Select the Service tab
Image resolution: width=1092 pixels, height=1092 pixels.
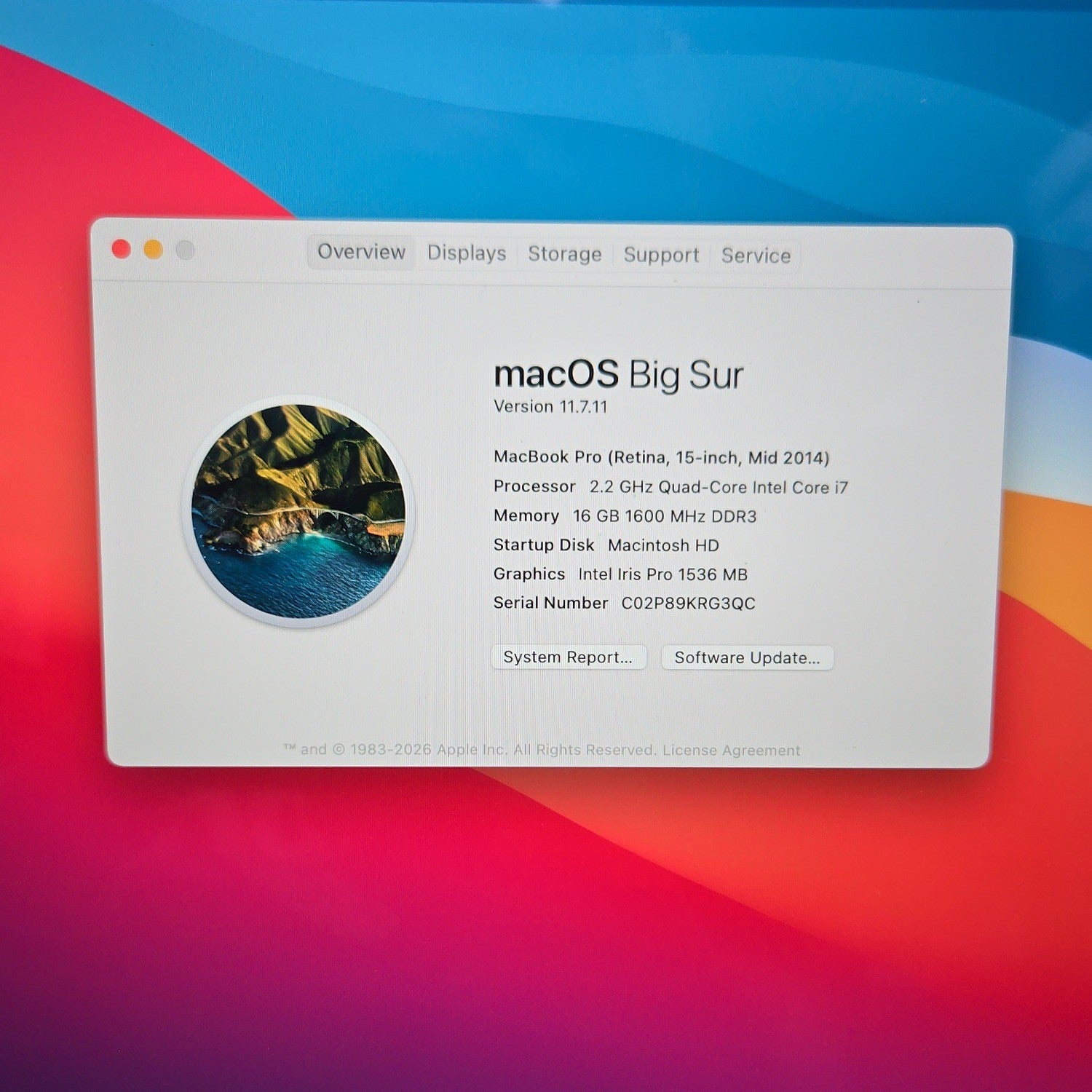point(756,256)
